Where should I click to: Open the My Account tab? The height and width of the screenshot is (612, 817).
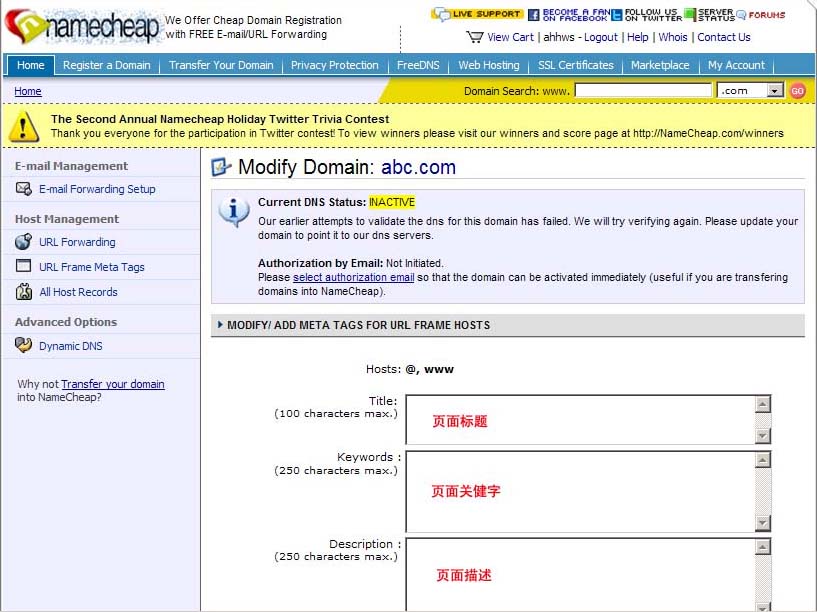pos(736,65)
